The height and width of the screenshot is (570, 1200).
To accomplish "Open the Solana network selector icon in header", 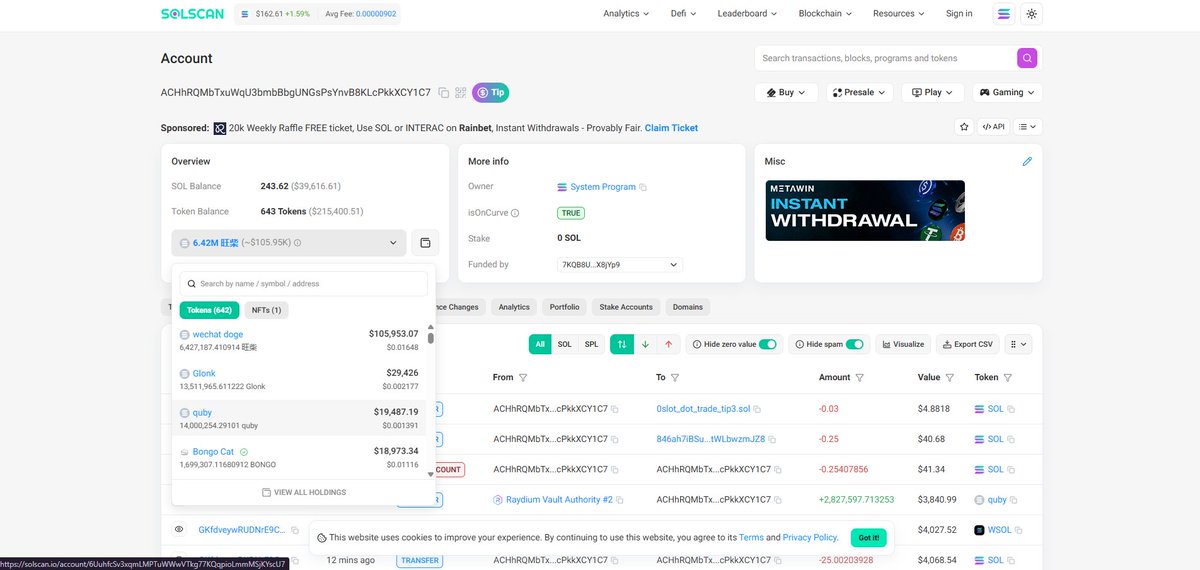I will pyautogui.click(x=1004, y=14).
